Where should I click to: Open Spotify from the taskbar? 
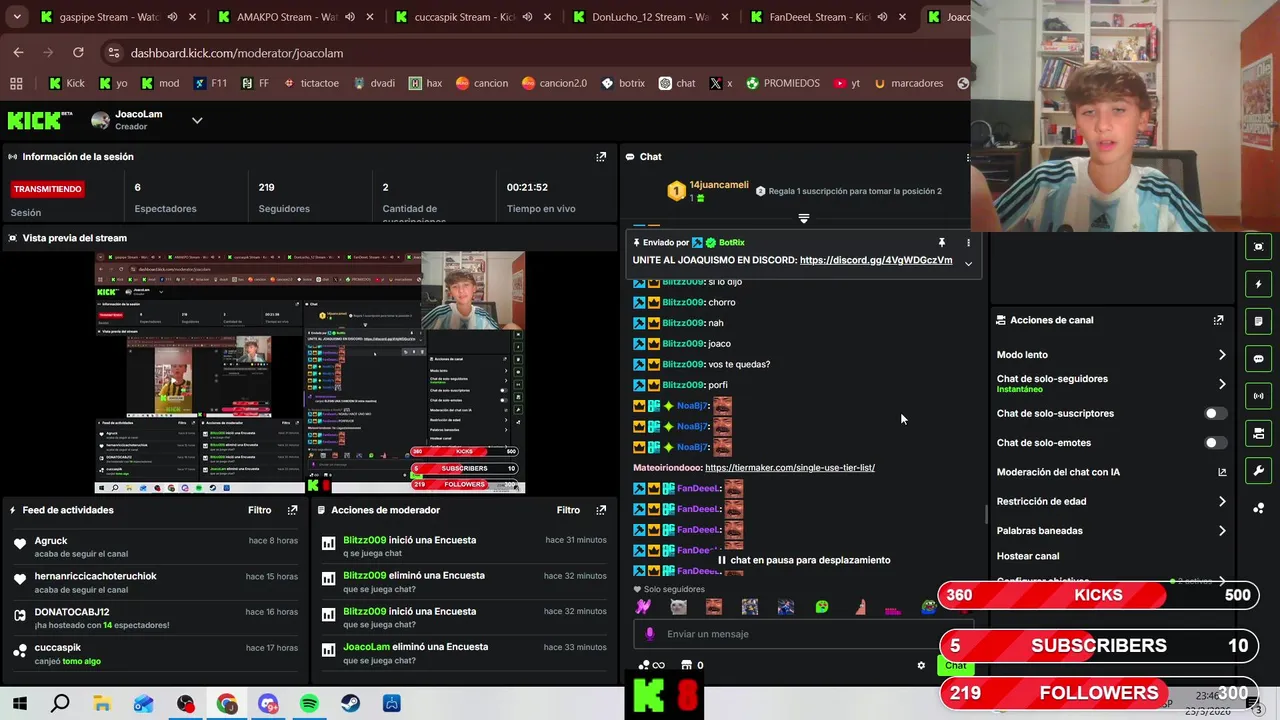coord(309,704)
